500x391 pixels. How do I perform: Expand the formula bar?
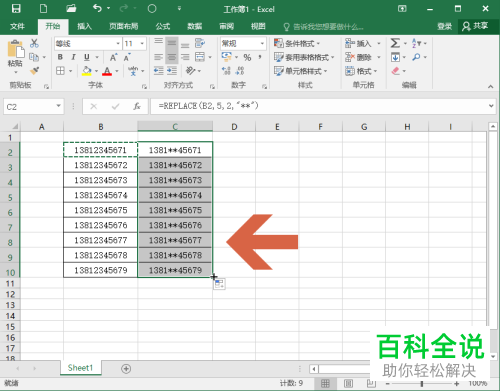[x=491, y=106]
